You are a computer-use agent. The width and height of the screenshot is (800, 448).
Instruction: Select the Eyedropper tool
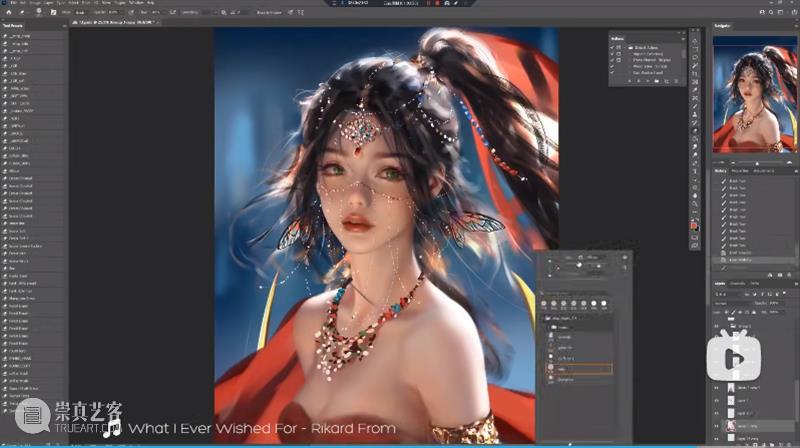[x=695, y=90]
